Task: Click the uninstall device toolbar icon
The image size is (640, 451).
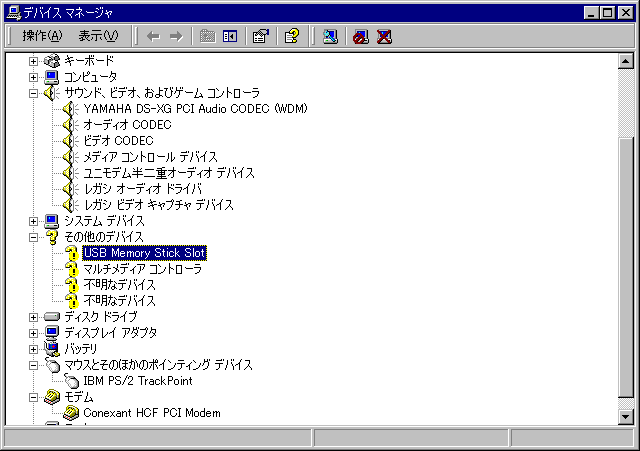Action: coord(384,37)
